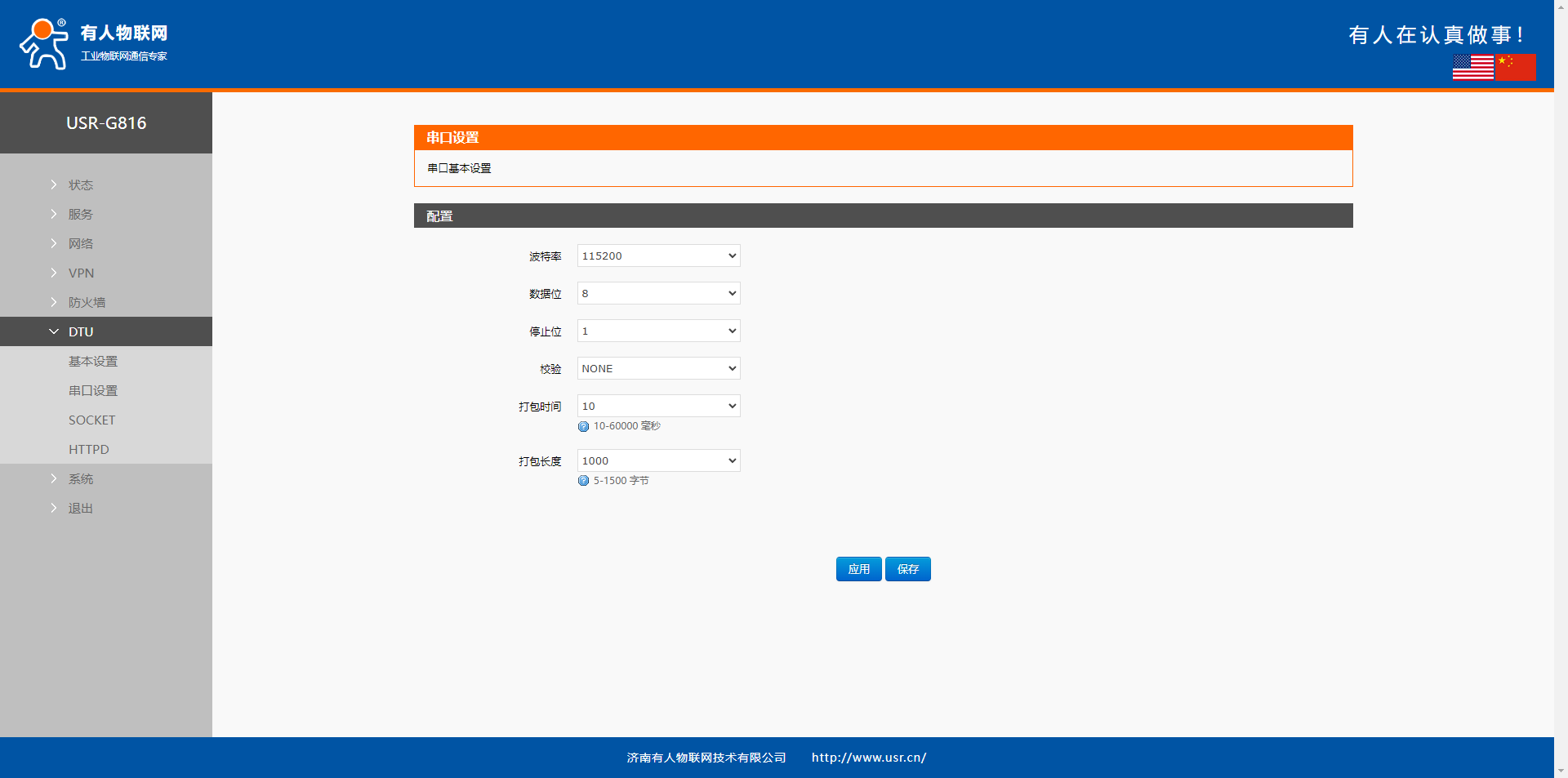This screenshot has width=1568, height=778.
Task: Click the 应用 apply button
Action: pos(858,570)
